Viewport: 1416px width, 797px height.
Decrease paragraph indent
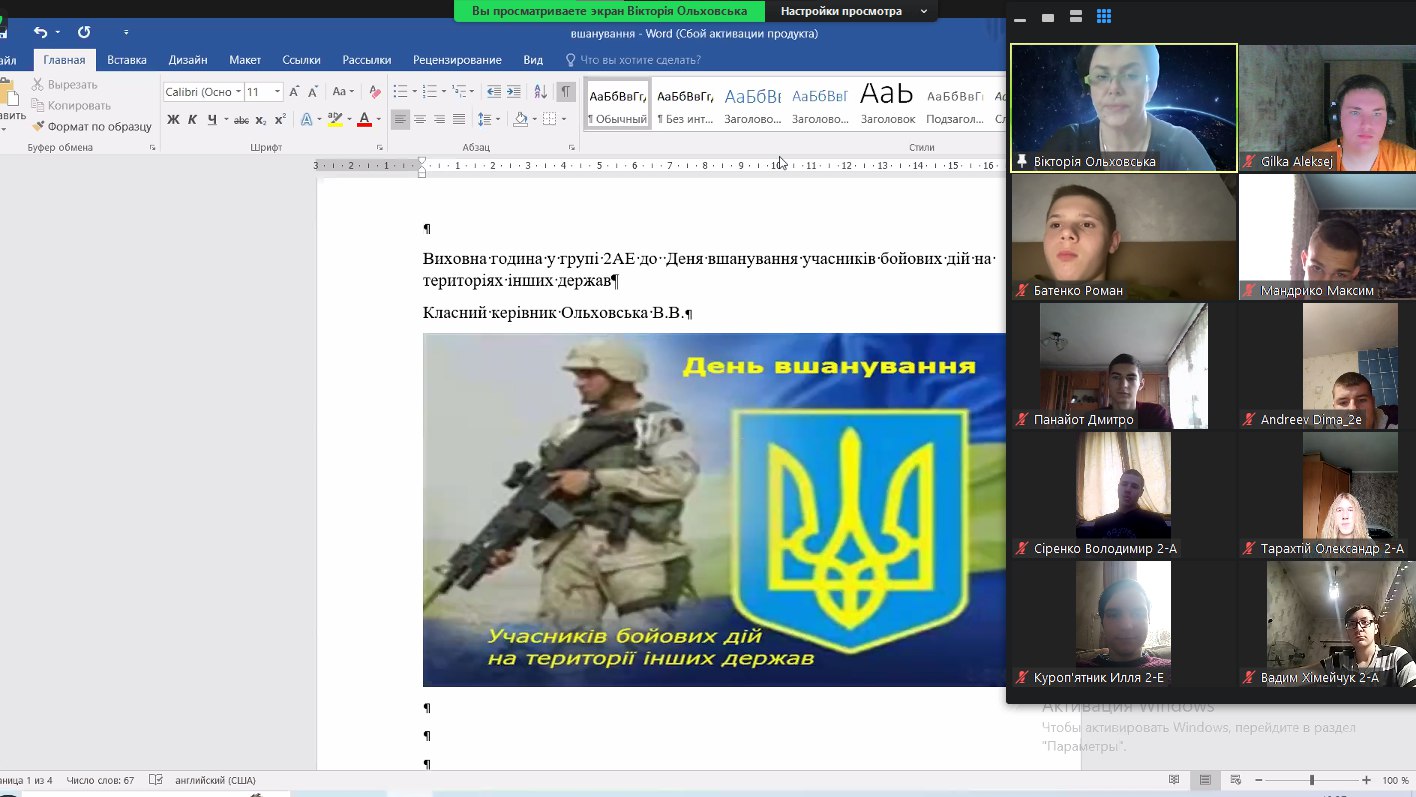[493, 92]
